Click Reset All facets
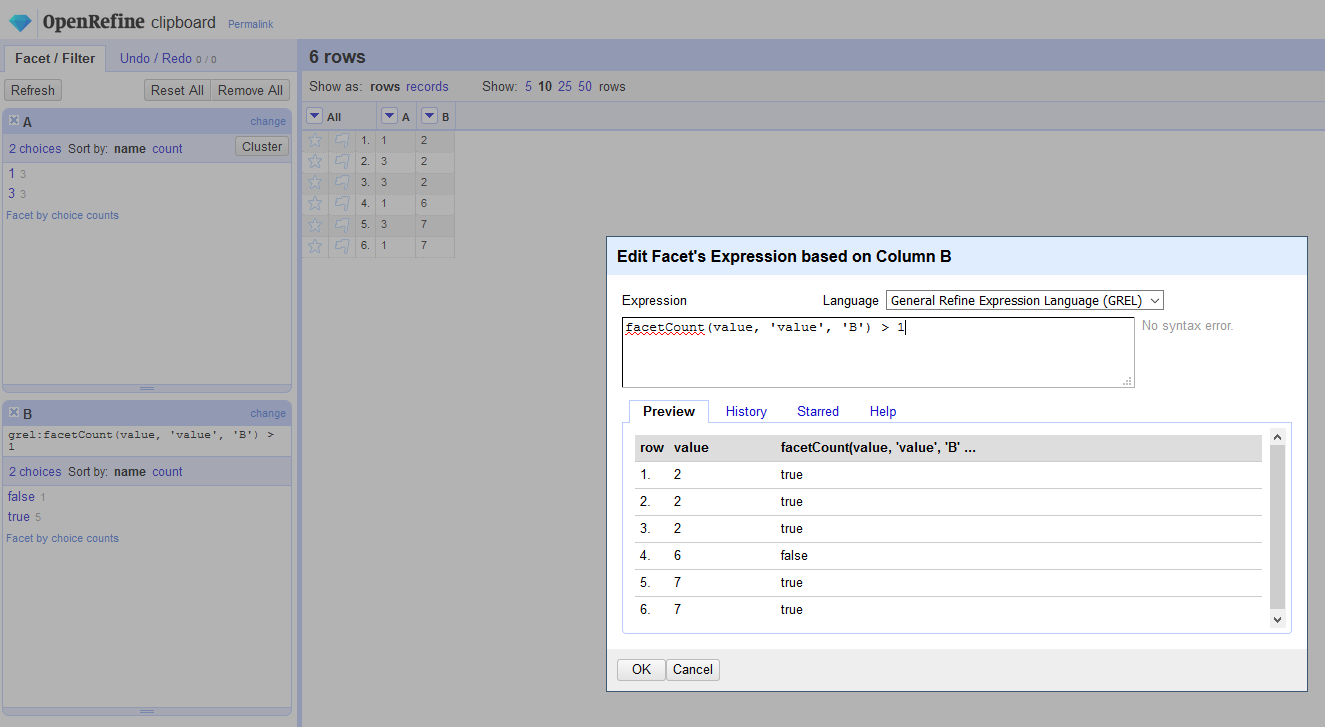Viewport: 1325px width, 727px height. [x=177, y=90]
